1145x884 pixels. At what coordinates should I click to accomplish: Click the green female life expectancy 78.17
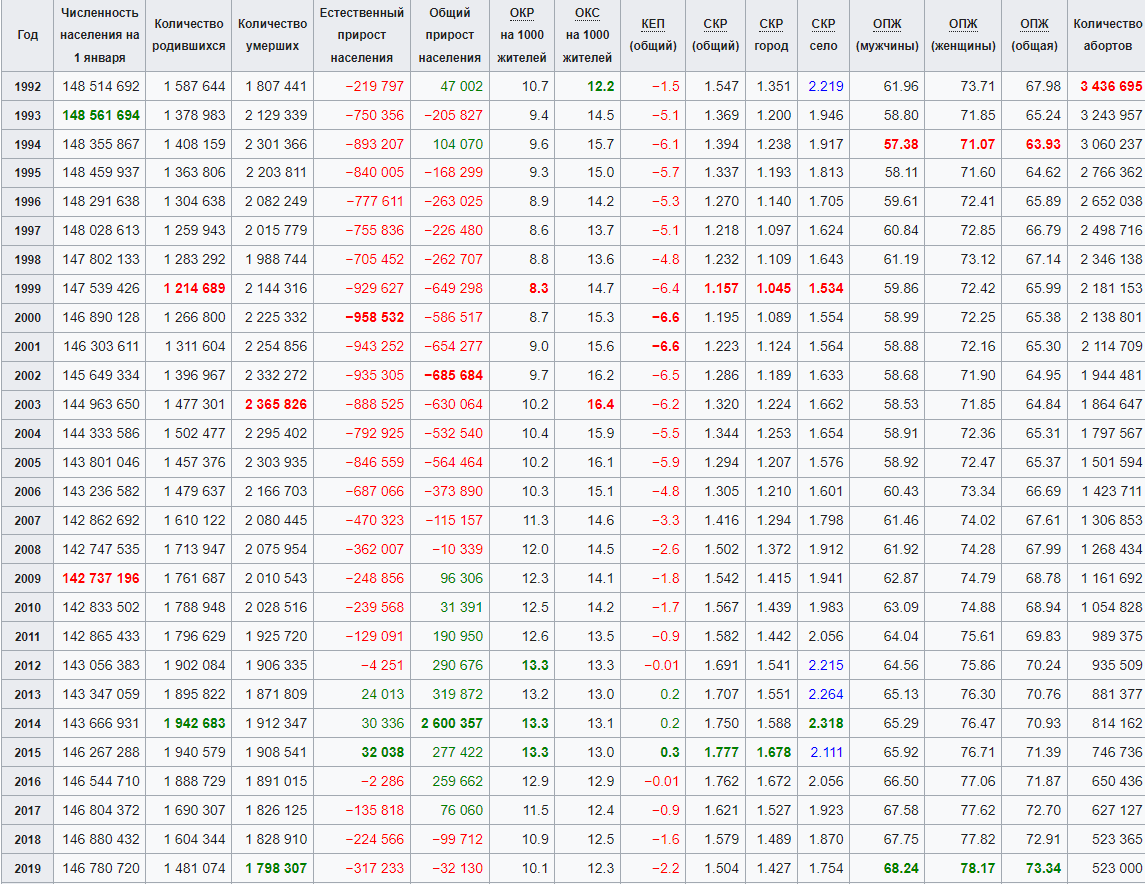(x=978, y=869)
